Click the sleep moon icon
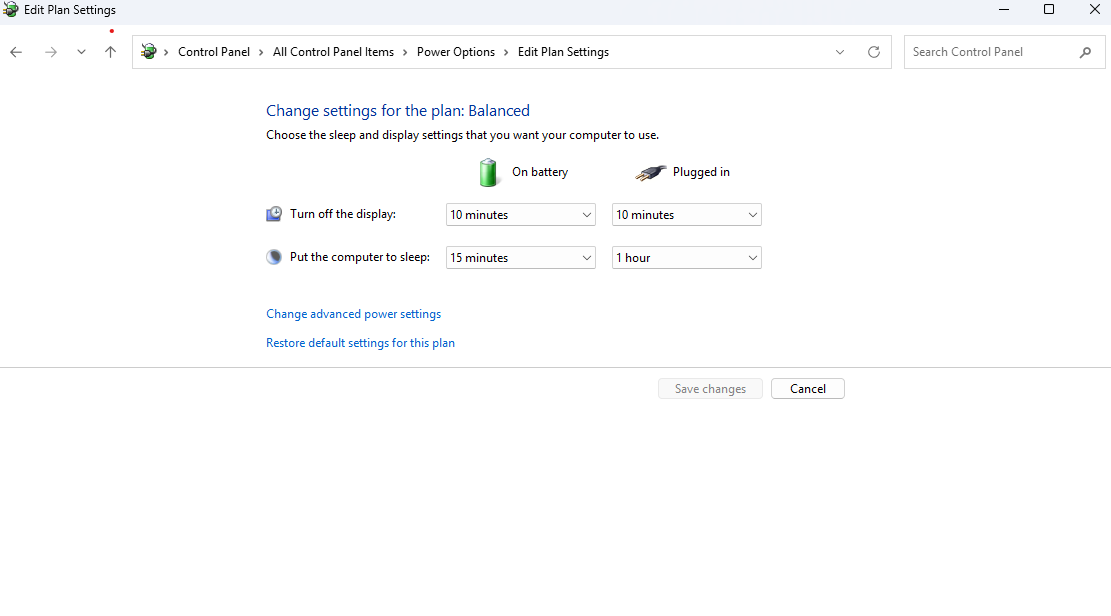This screenshot has height=616, width=1111. coord(274,257)
